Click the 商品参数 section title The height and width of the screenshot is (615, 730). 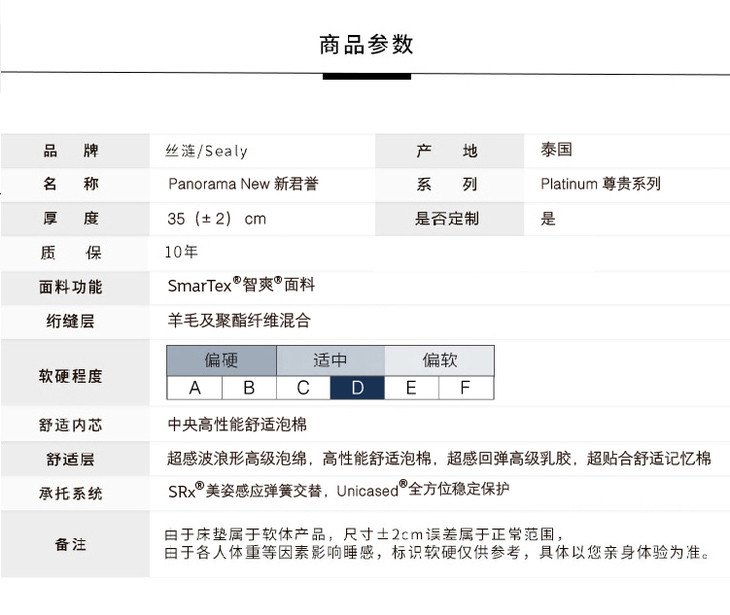click(x=366, y=45)
